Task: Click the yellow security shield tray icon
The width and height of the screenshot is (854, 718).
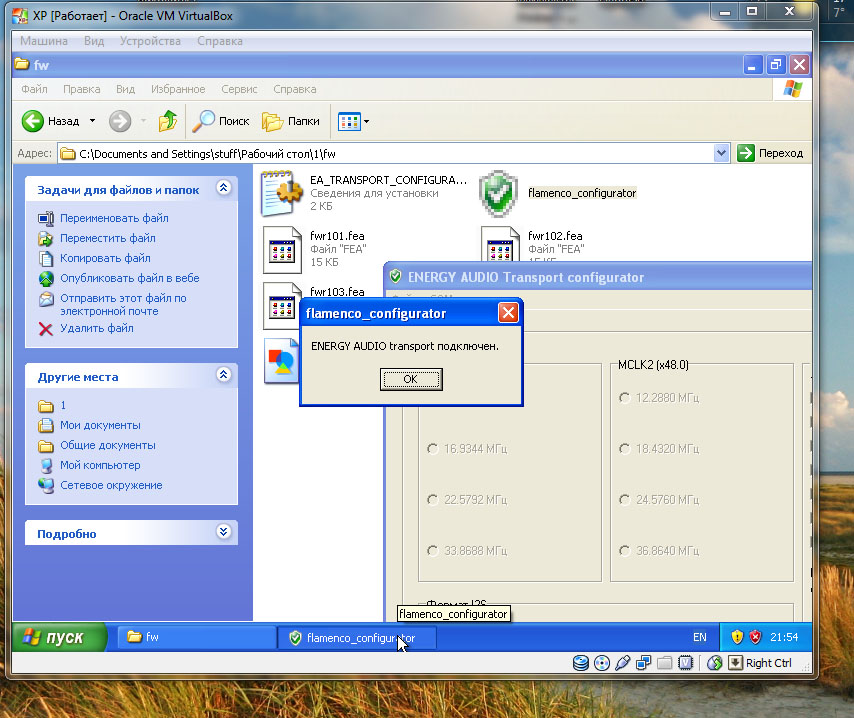Action: click(x=737, y=637)
